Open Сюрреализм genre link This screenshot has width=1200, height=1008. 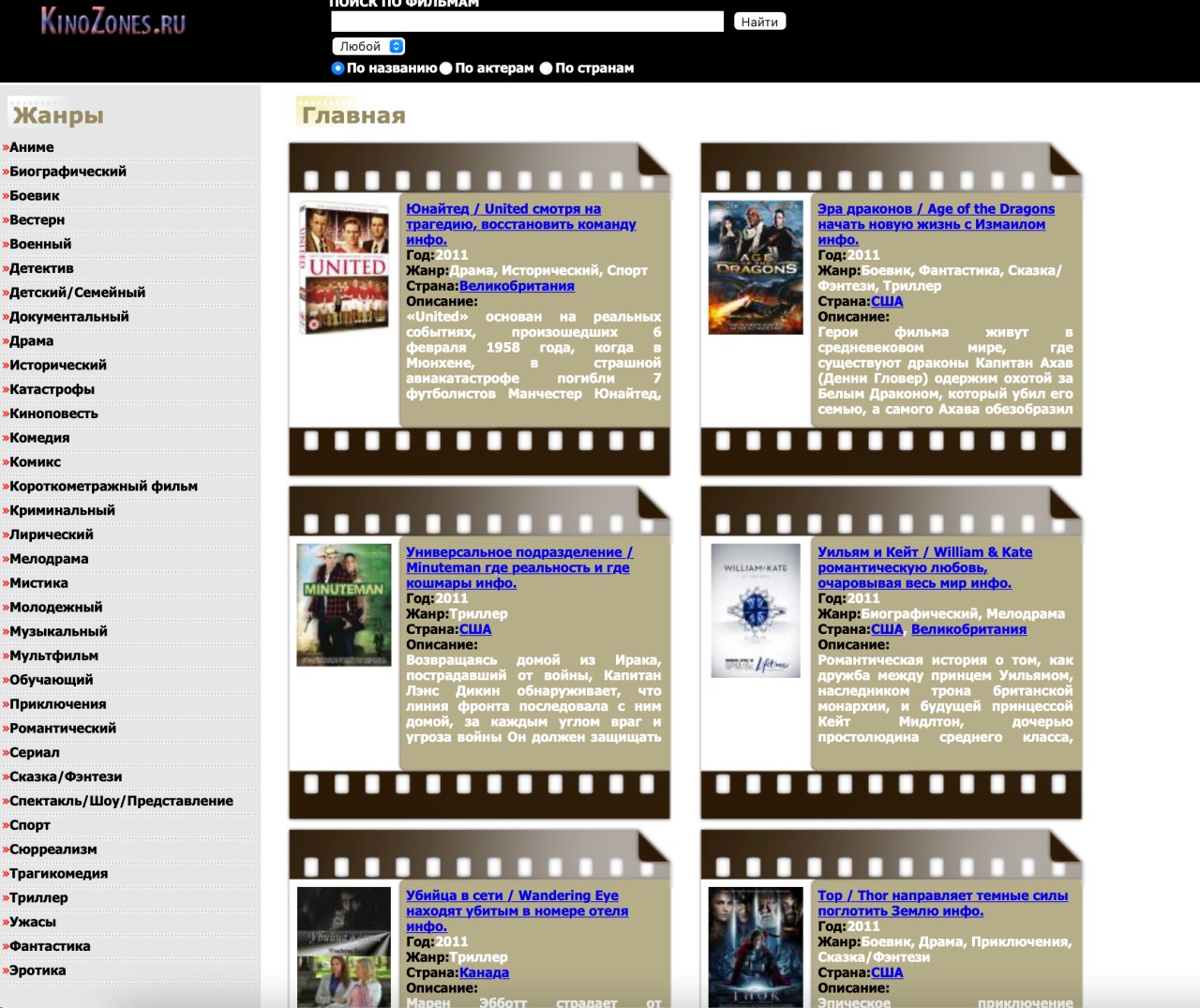tap(53, 850)
